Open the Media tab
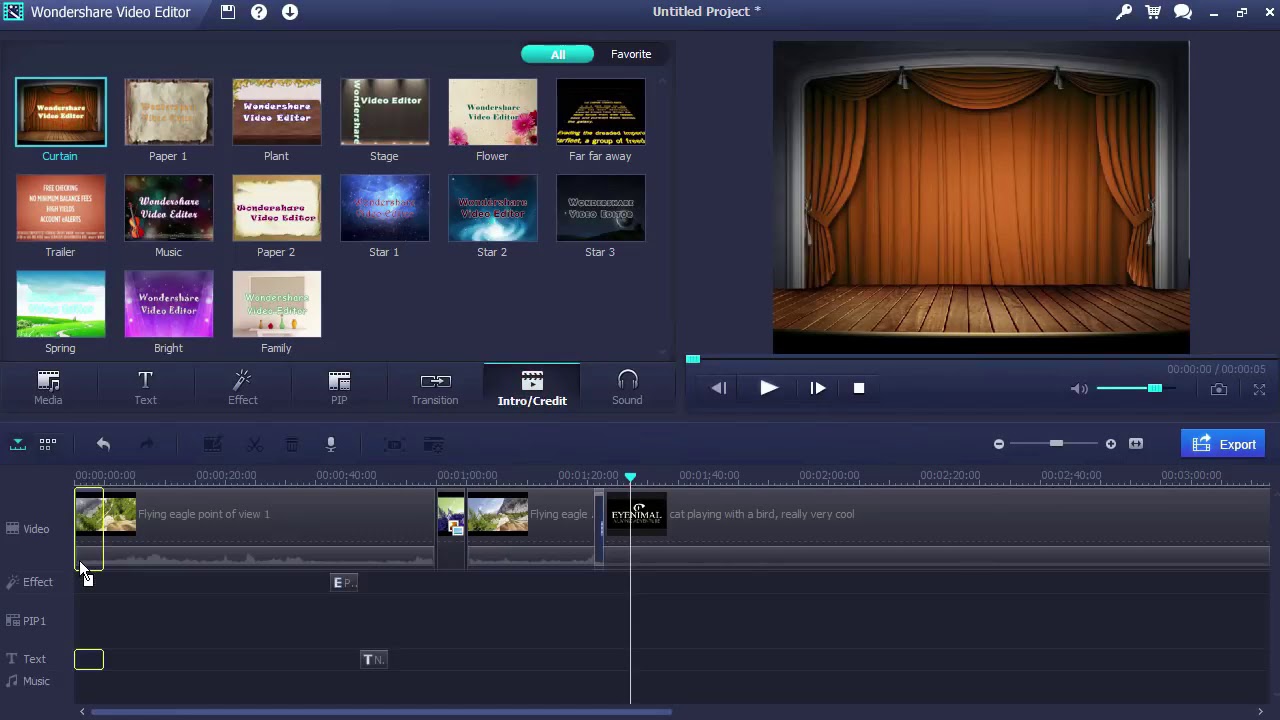This screenshot has width=1280, height=720. coord(48,387)
